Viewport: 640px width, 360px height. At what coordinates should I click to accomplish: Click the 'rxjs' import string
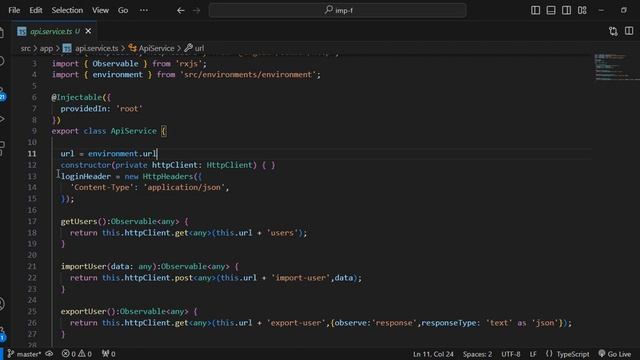click(188, 64)
